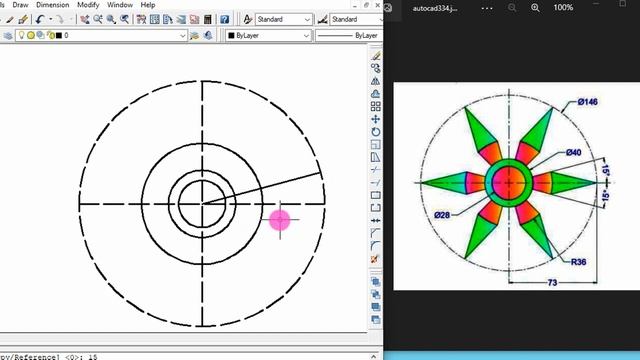Open the Sheet Set Manager icon

181,19
